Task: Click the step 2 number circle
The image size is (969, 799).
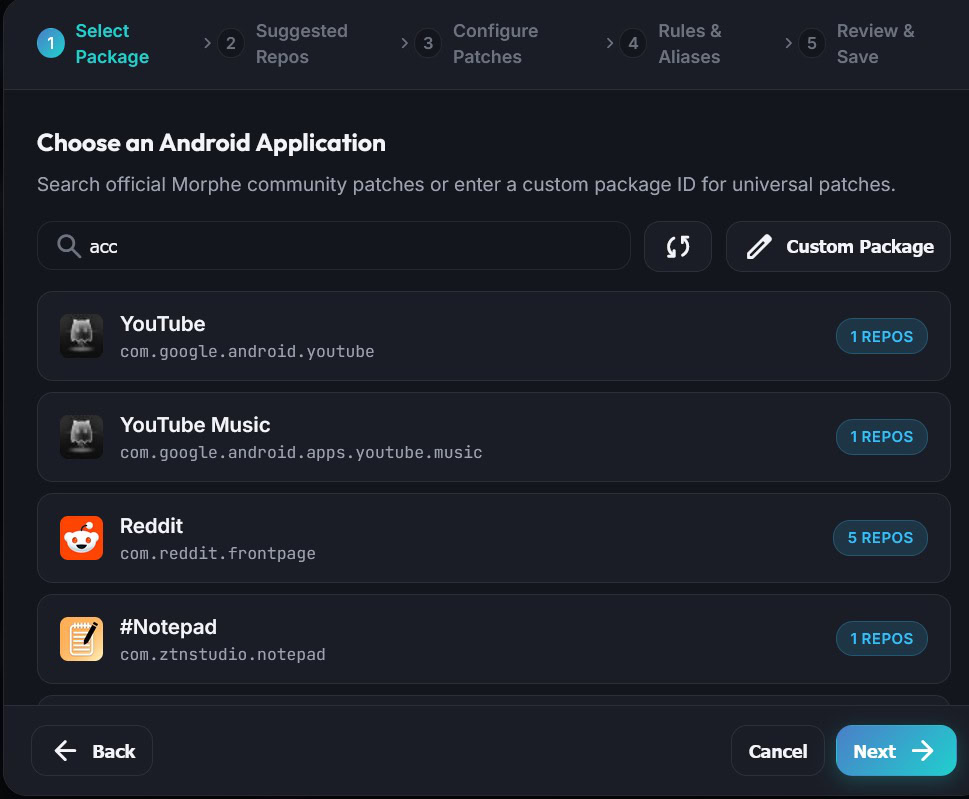Action: pos(231,43)
